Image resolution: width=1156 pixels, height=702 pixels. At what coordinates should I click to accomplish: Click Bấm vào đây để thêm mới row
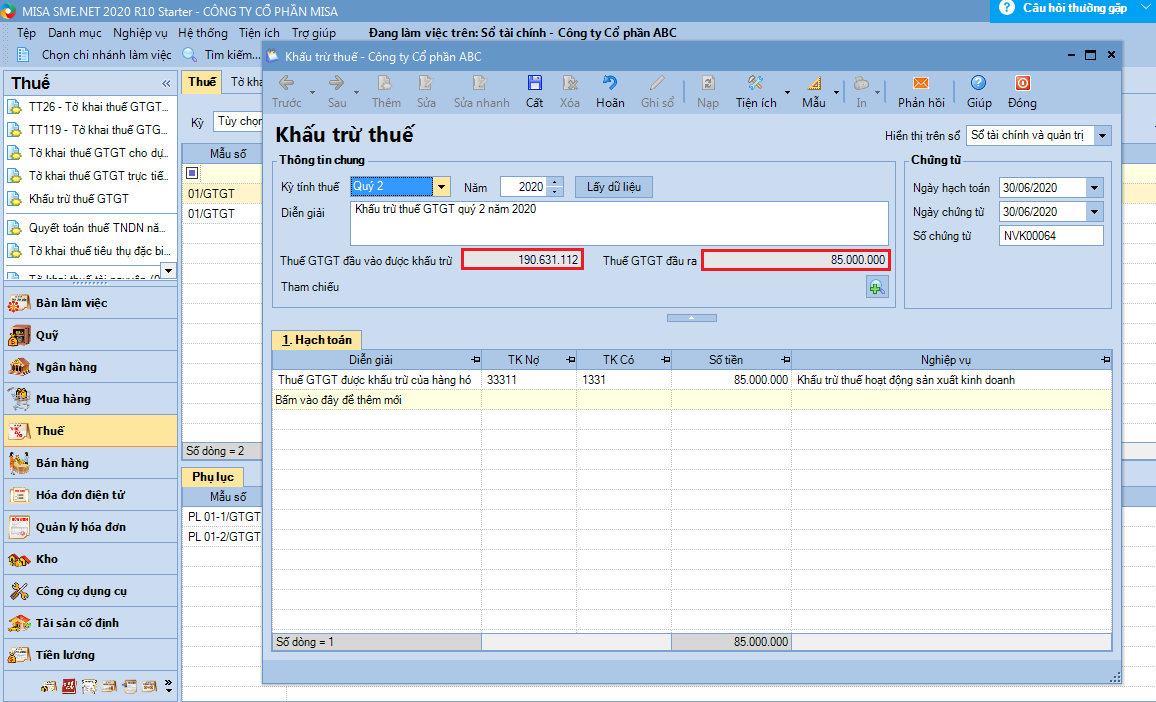692,400
